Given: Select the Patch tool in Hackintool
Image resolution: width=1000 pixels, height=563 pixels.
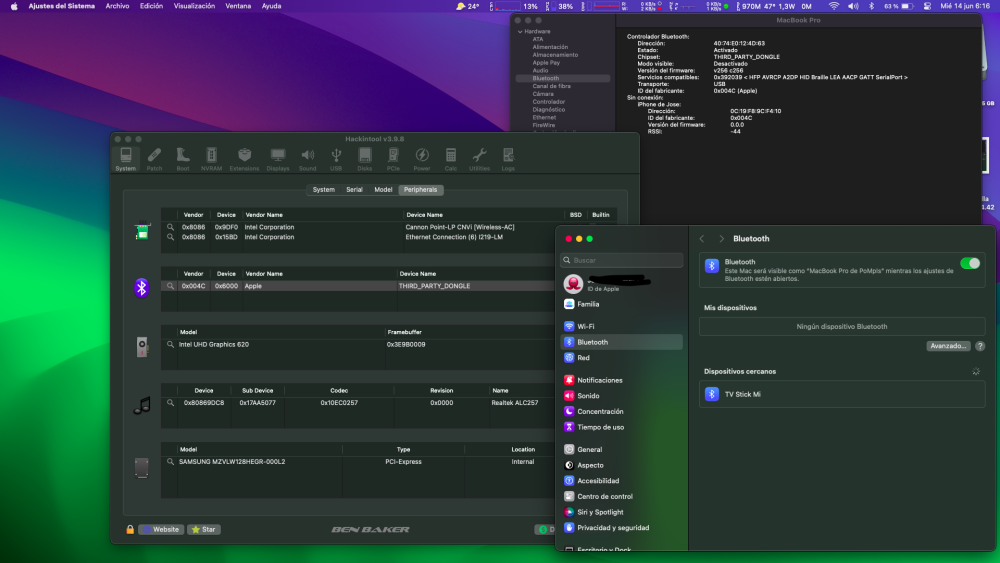Looking at the screenshot, I should (x=154, y=159).
